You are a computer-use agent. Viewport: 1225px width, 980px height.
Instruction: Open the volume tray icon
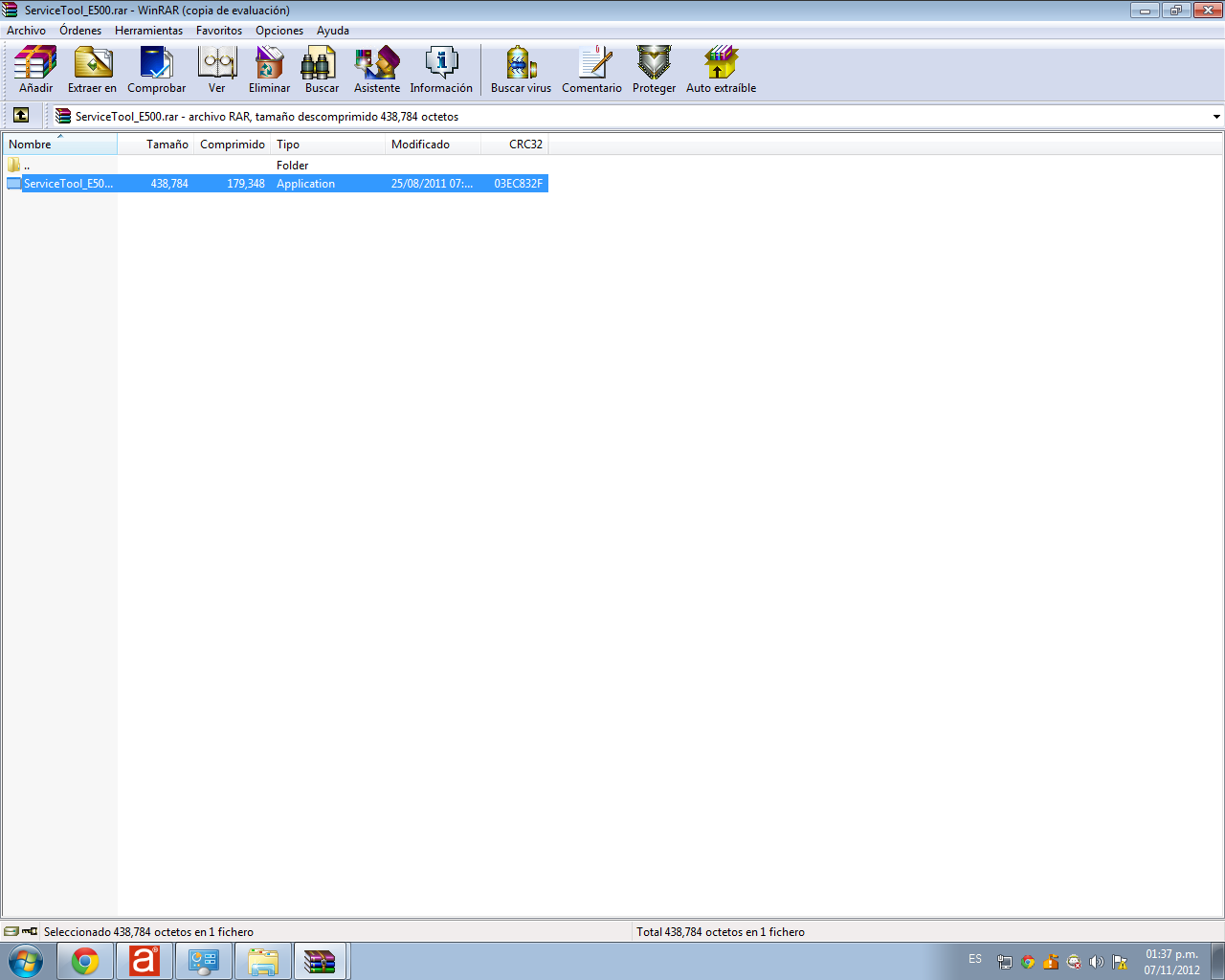[x=1097, y=962]
